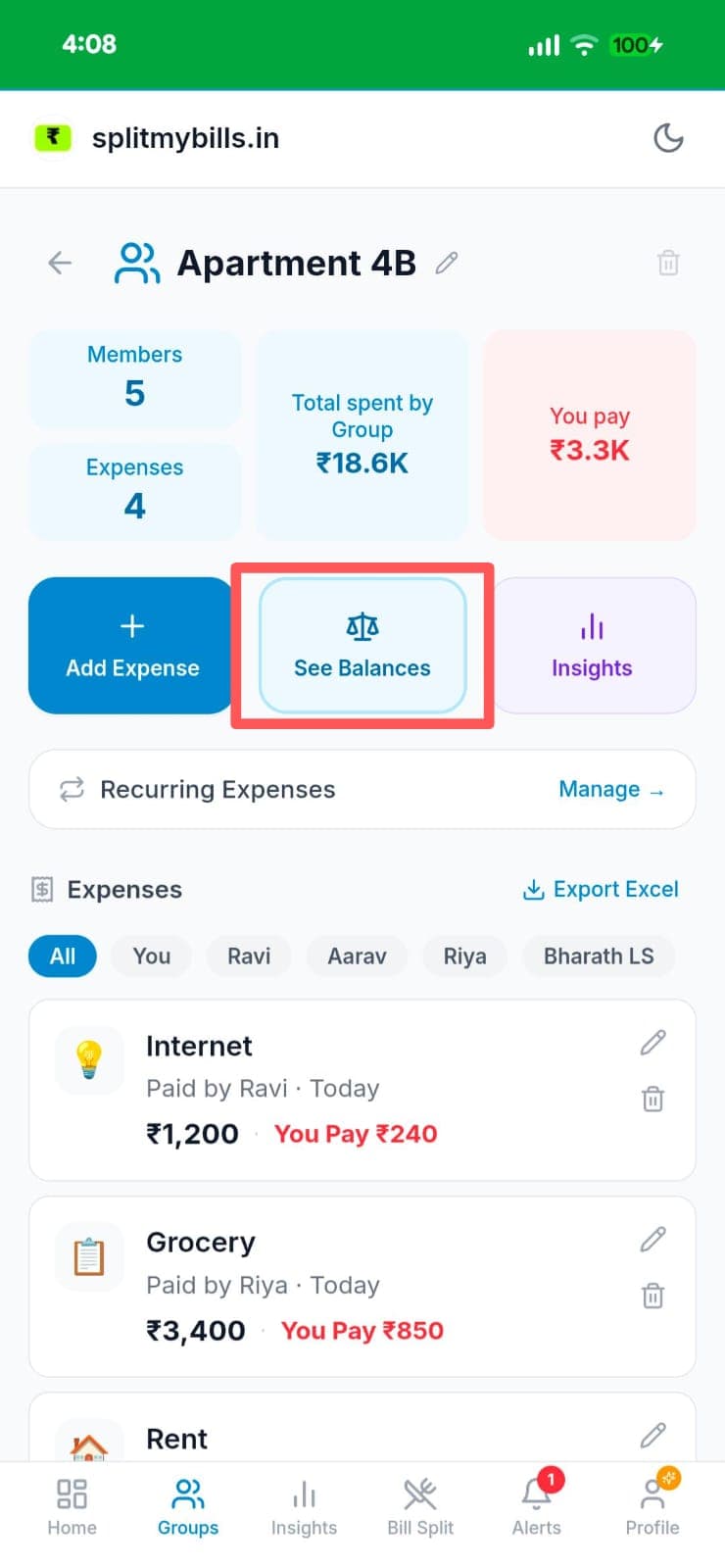Tap the Alerts bell with notification badge
The height and width of the screenshot is (1568, 725).
coord(536,1494)
